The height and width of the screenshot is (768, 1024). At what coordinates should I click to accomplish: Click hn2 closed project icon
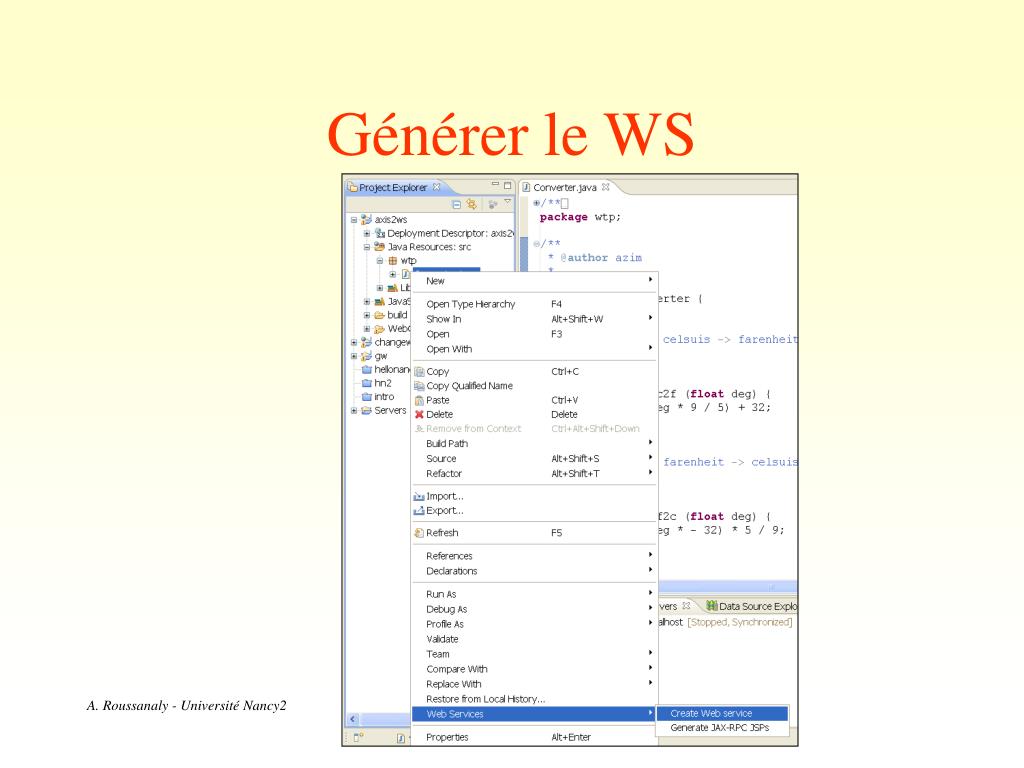coord(366,383)
